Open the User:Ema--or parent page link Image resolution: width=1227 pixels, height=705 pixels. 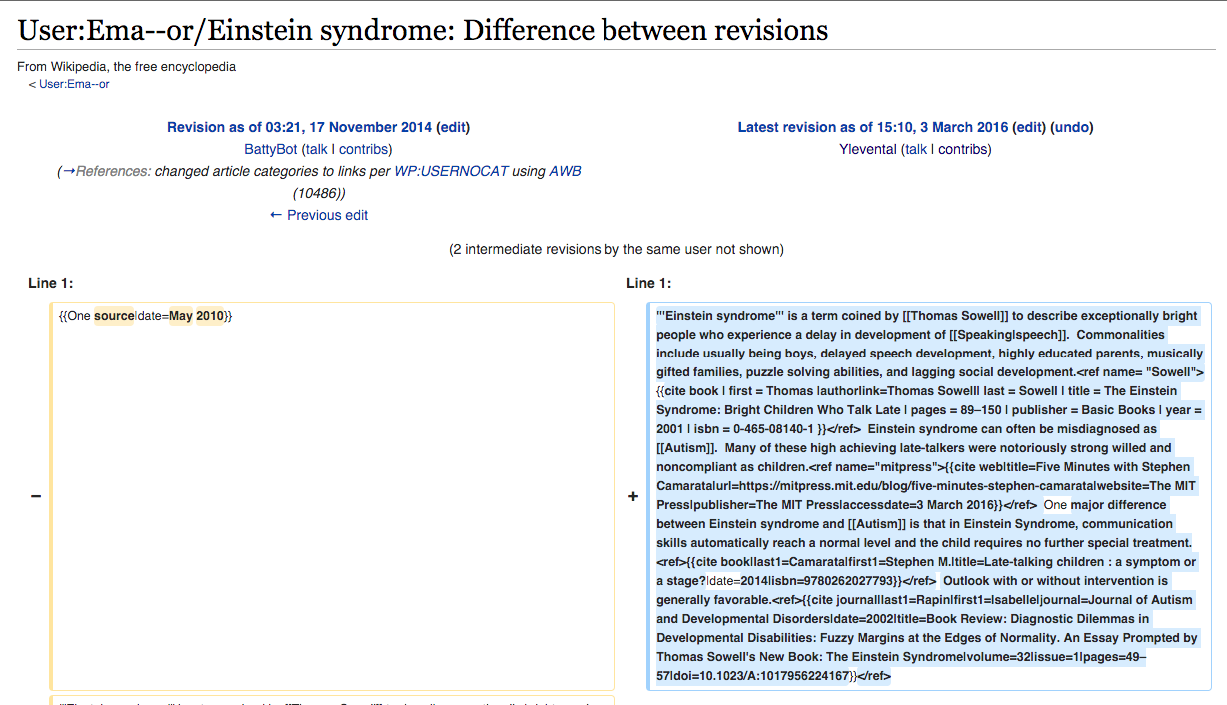coord(74,85)
